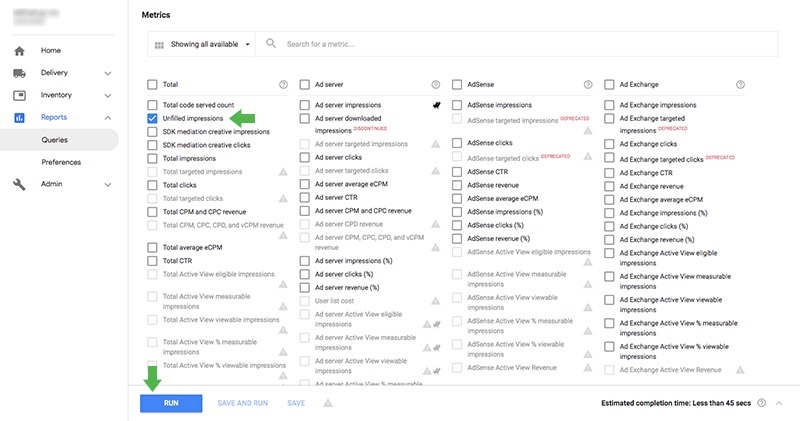The width and height of the screenshot is (800, 421).
Task: Collapse the Reports section chevron
Action: point(108,118)
